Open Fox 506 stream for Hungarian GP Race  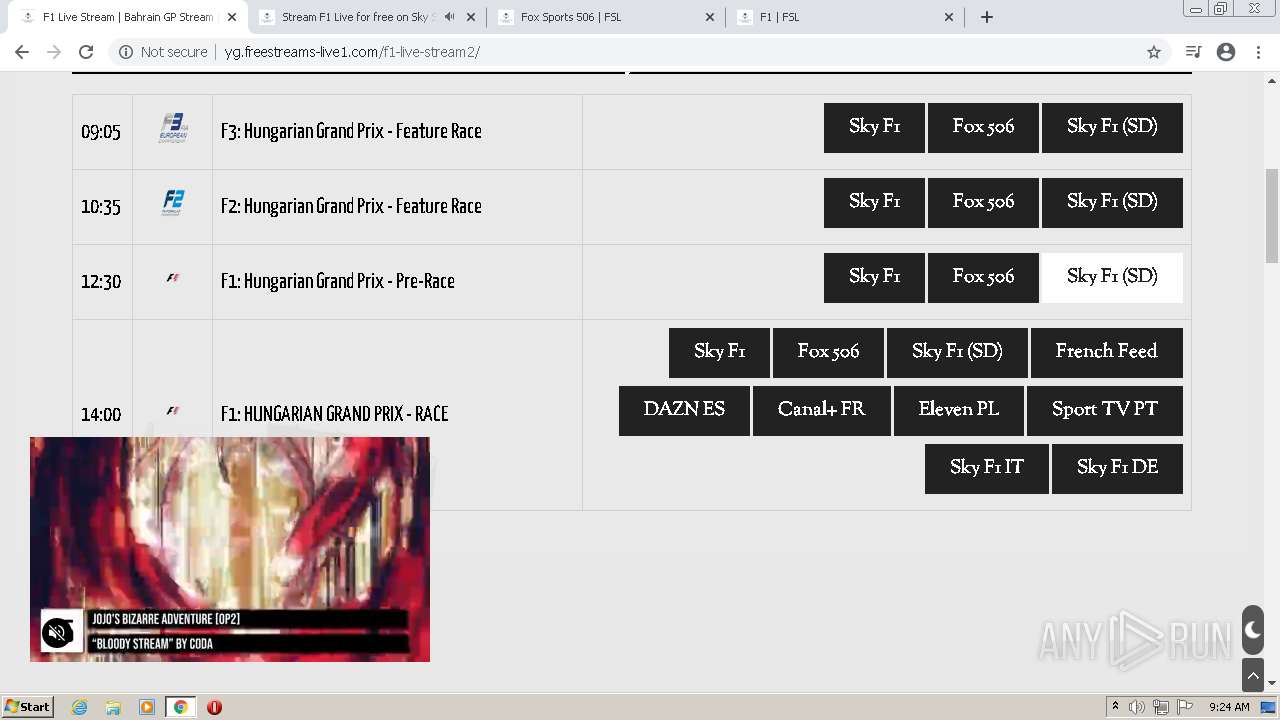828,353
